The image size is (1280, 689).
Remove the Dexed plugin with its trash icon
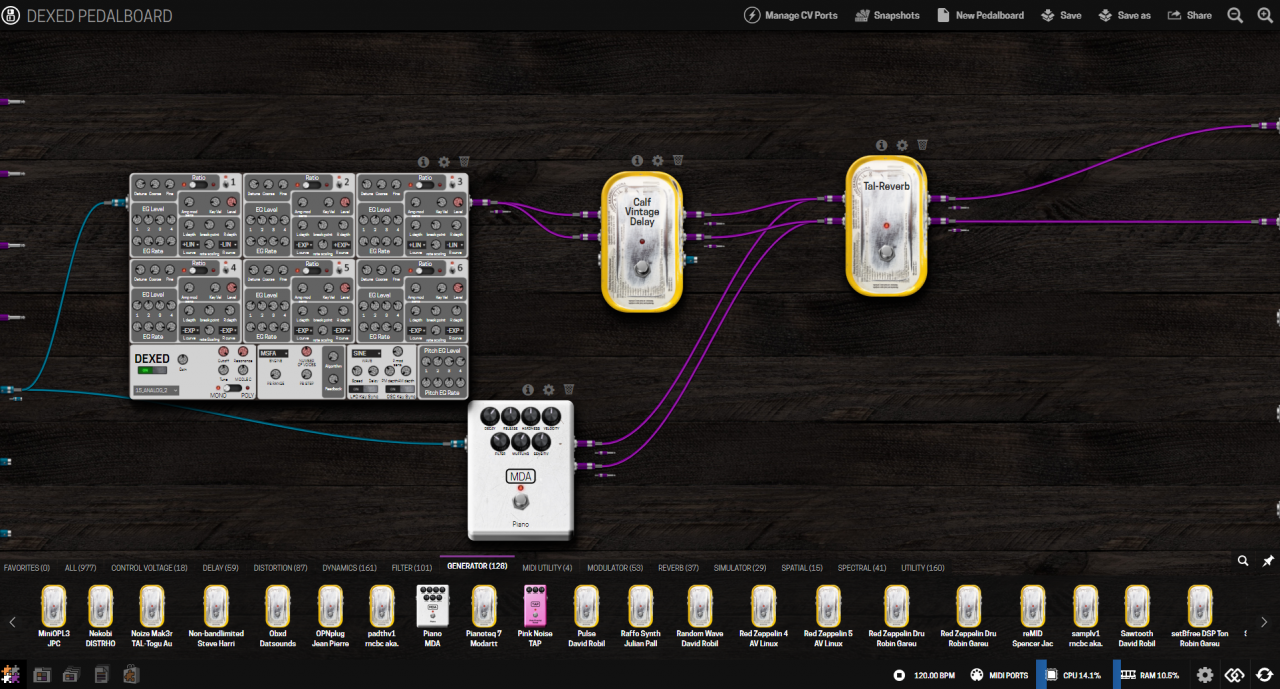(464, 162)
